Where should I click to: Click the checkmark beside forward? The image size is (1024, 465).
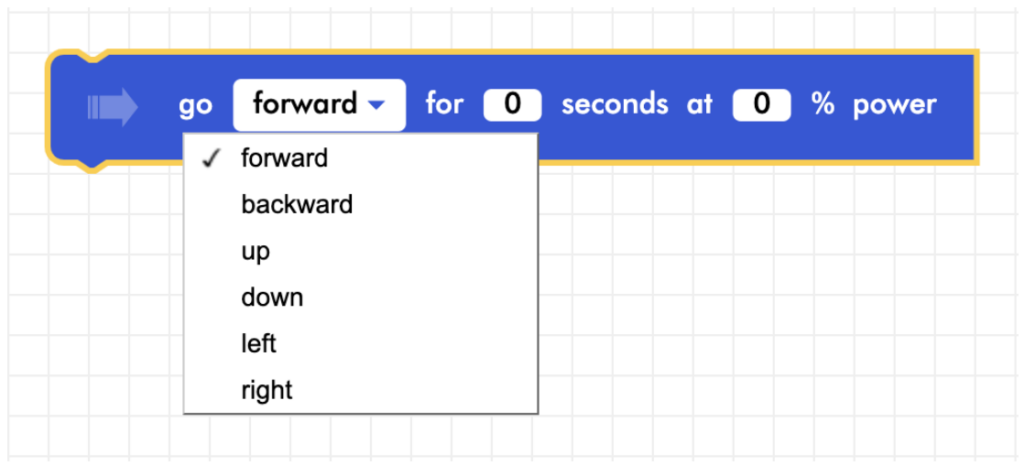pos(210,158)
